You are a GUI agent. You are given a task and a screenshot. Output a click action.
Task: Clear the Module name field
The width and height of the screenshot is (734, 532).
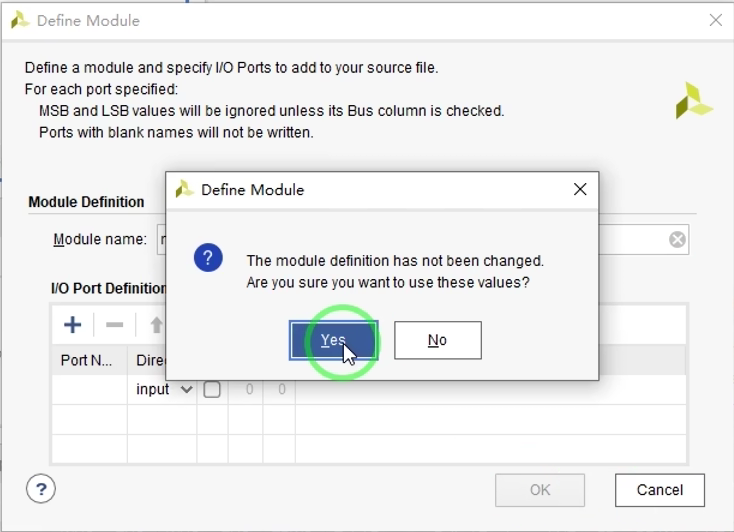point(677,240)
